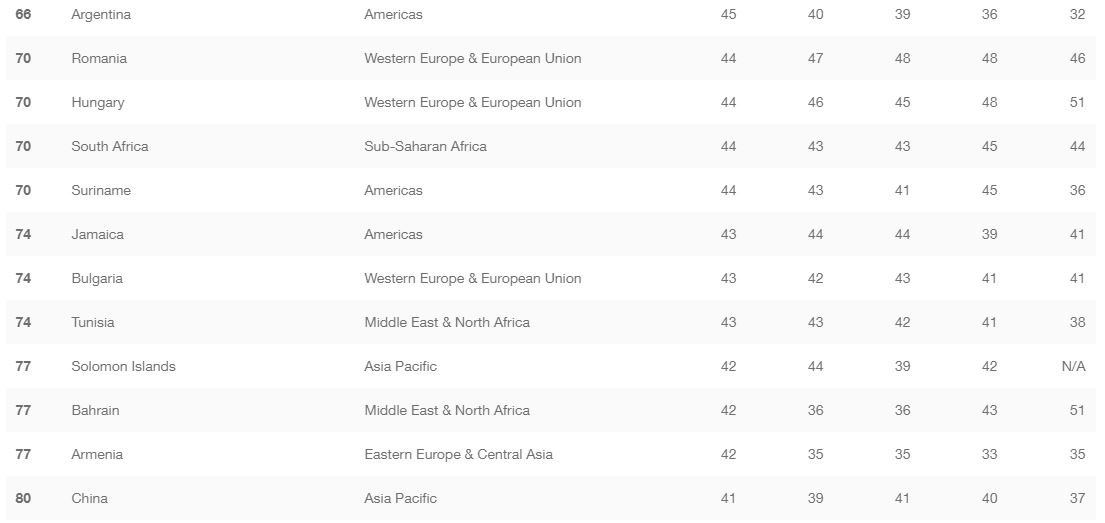Click the Bulgaria country name

point(97,279)
